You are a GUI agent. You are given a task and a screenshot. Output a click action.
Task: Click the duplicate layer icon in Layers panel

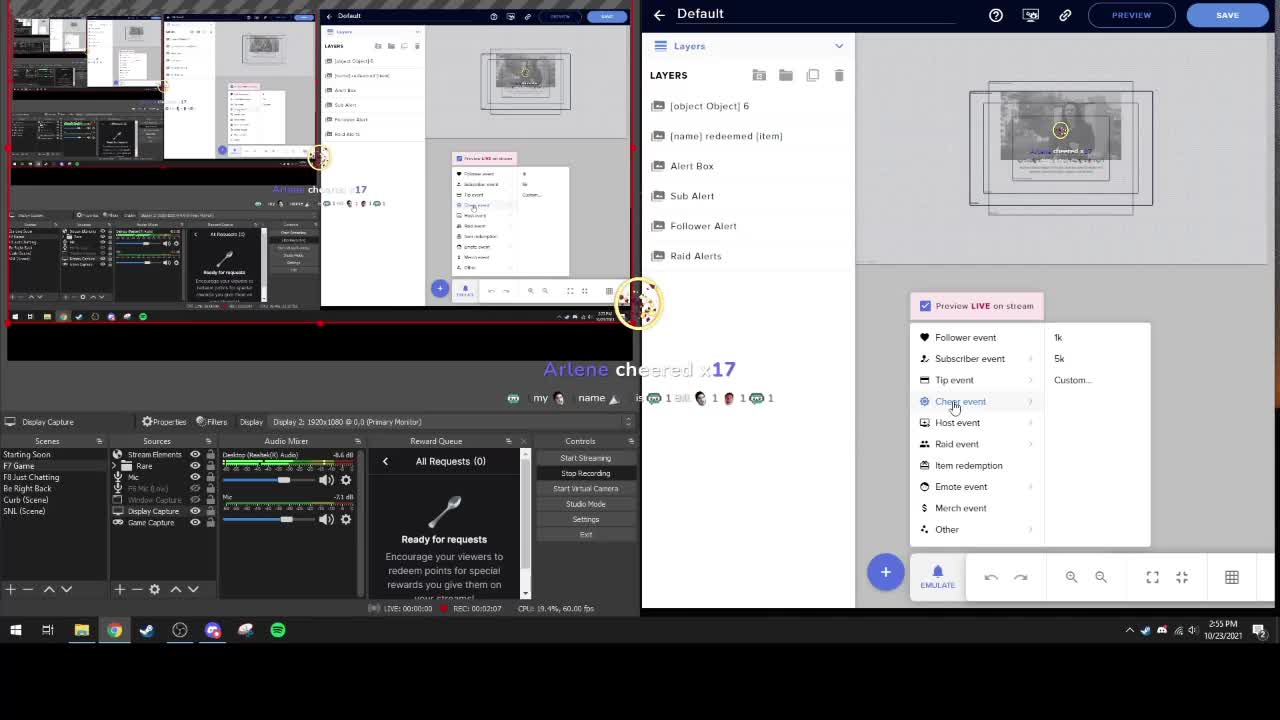point(812,75)
